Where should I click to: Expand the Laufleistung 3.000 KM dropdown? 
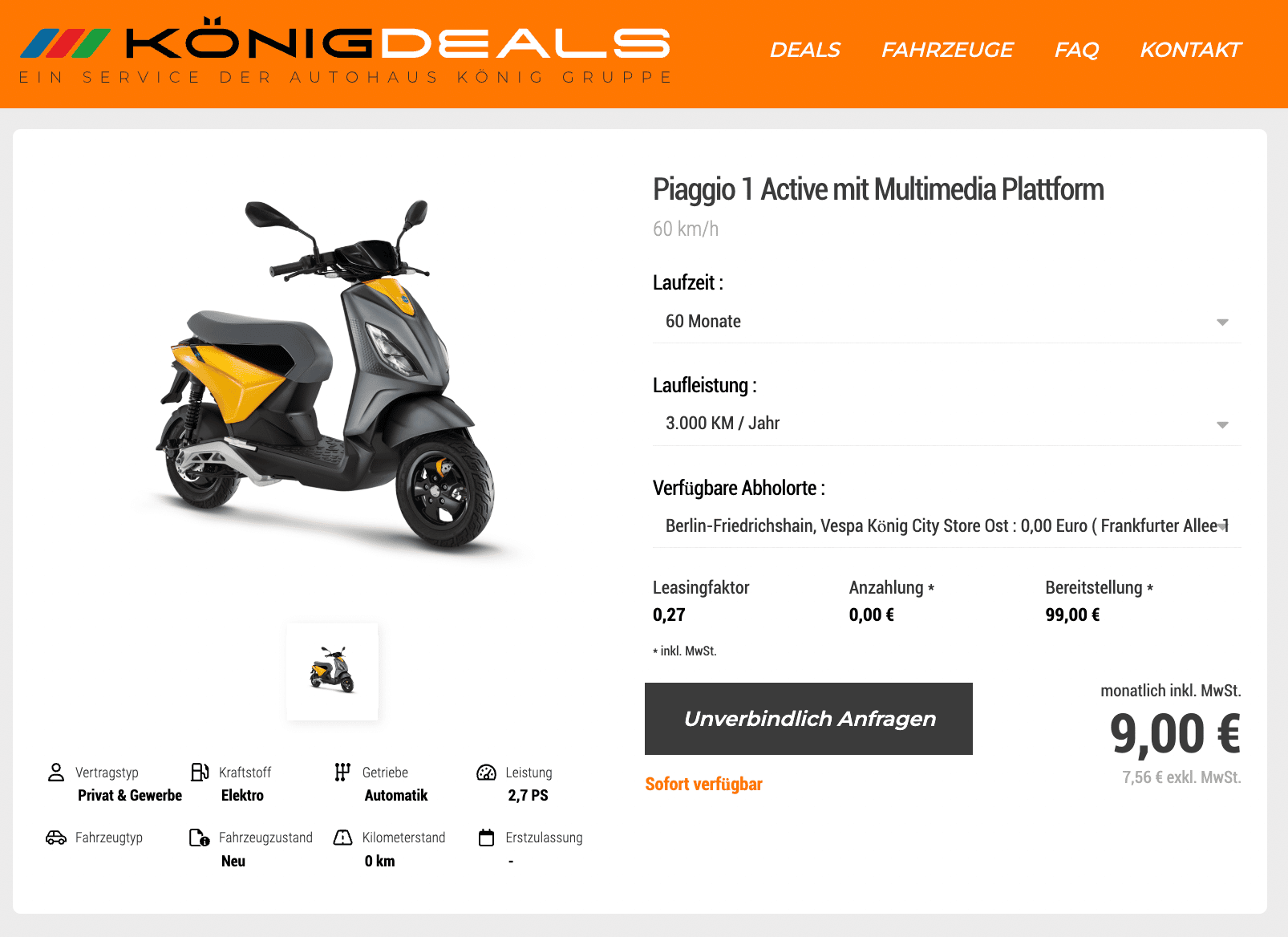pos(946,424)
